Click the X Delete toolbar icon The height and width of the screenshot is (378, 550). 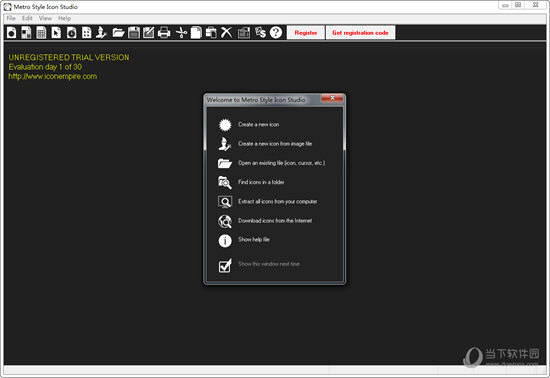pyautogui.click(x=226, y=33)
